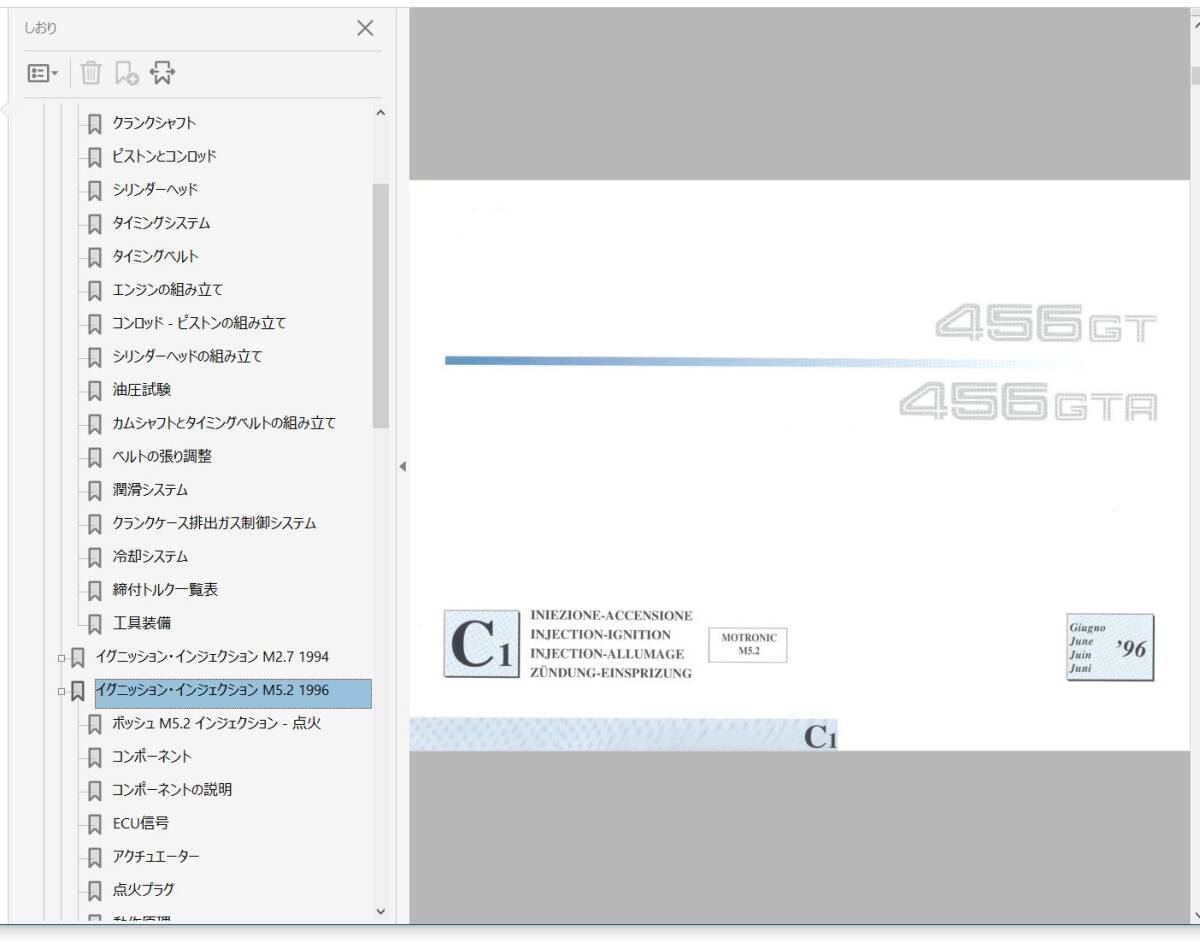Click the find current bookmark icon
1200x943 pixels.
pos(162,73)
